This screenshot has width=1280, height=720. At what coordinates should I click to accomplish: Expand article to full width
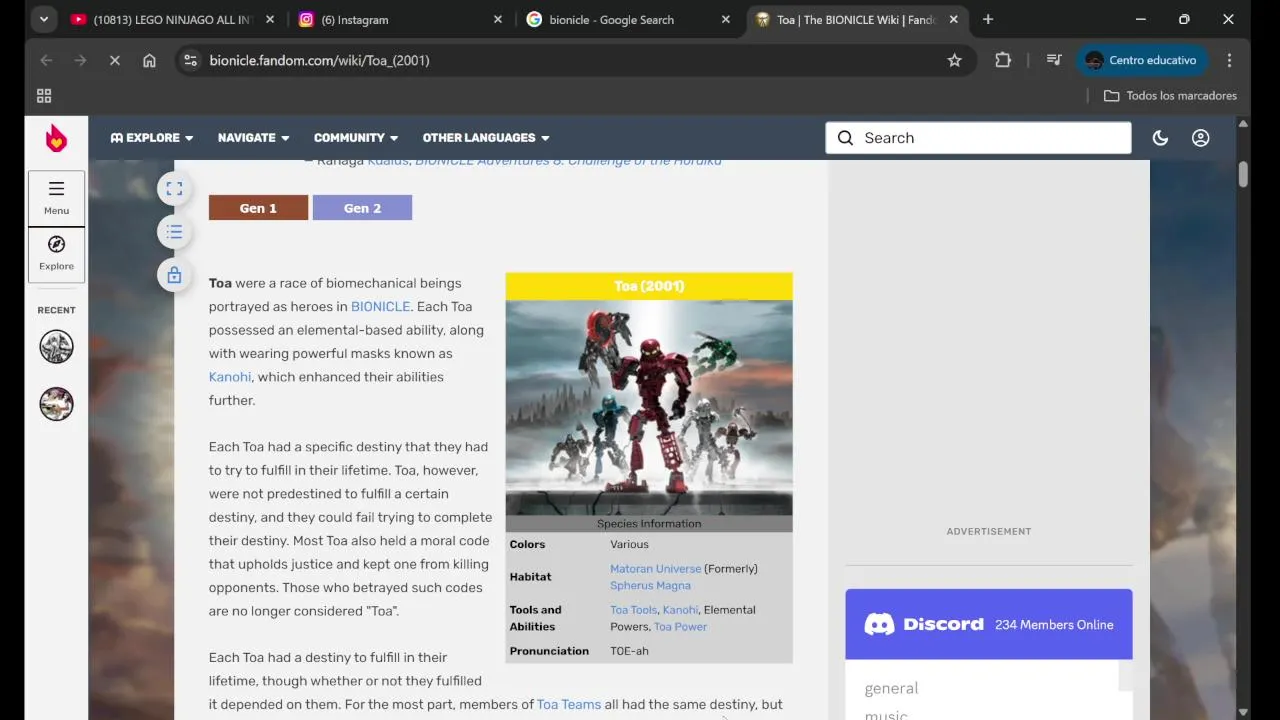[174, 189]
